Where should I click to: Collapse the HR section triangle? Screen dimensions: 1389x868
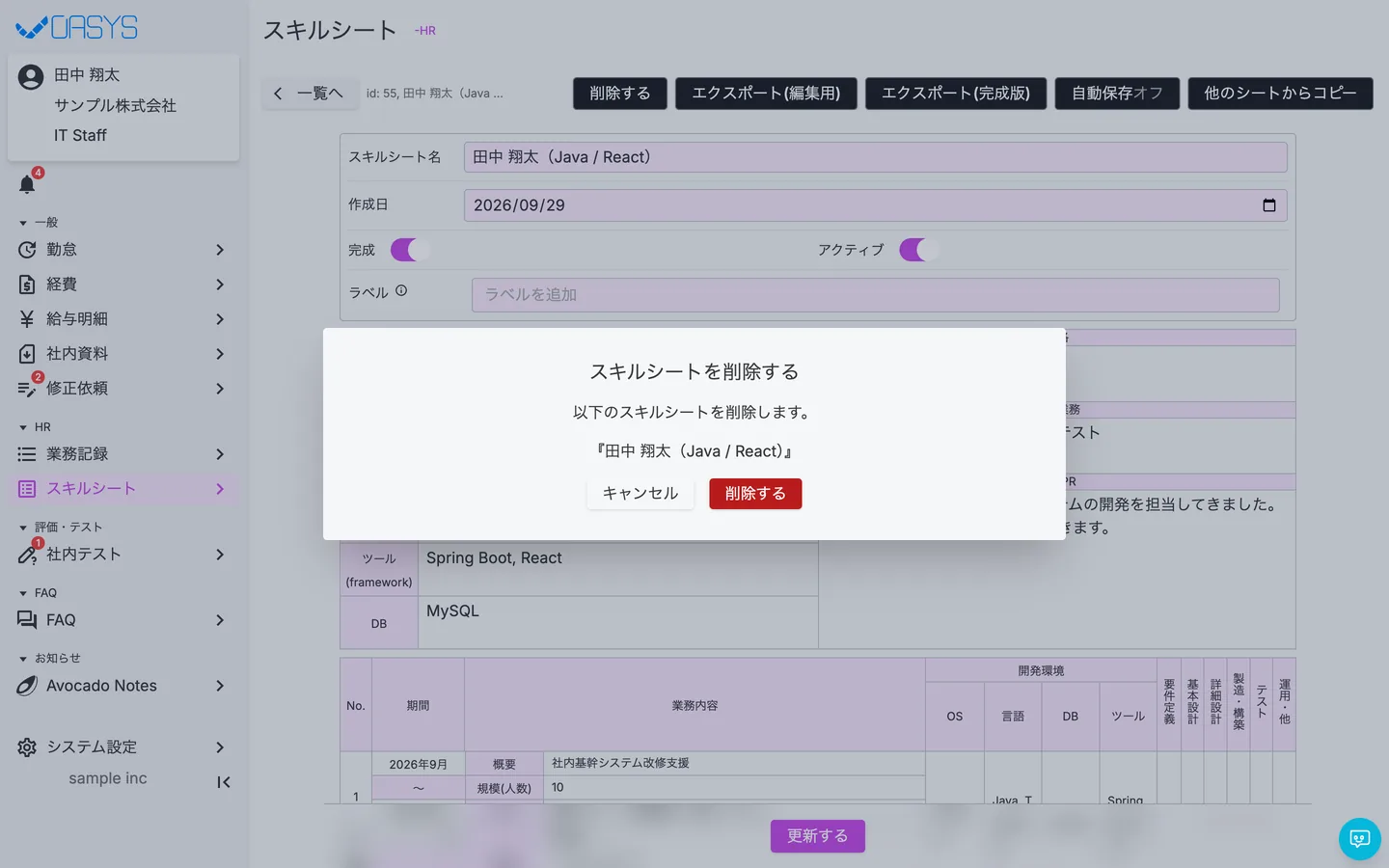pos(23,427)
